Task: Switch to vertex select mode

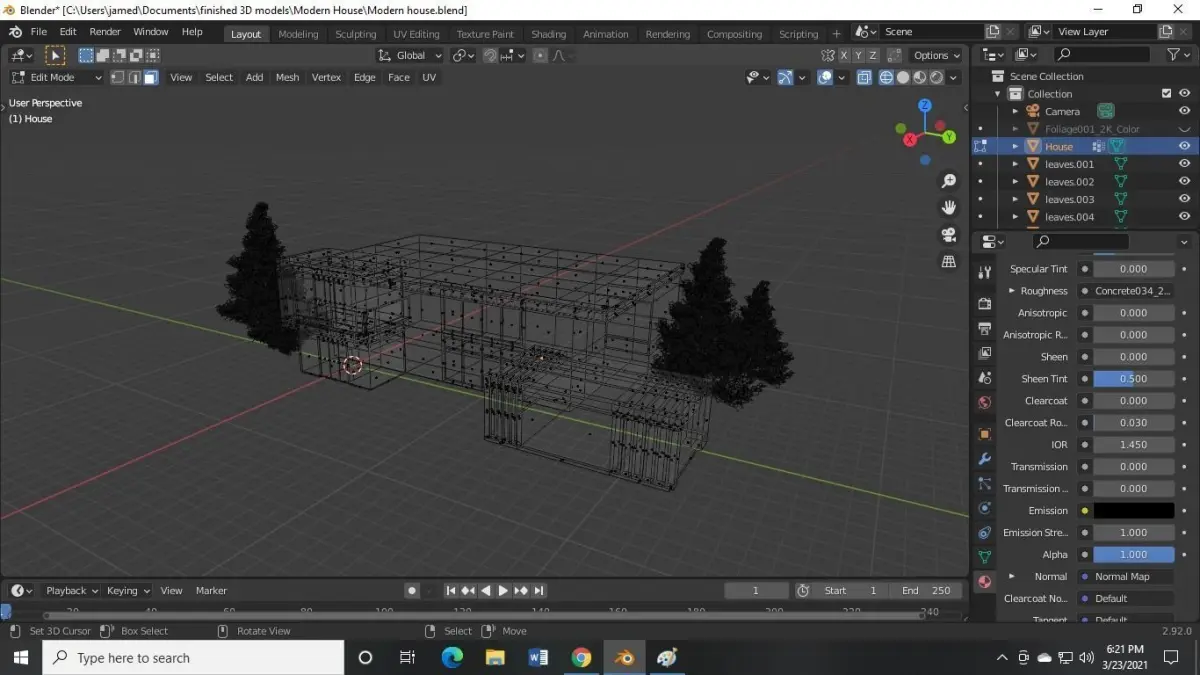Action: click(x=117, y=77)
